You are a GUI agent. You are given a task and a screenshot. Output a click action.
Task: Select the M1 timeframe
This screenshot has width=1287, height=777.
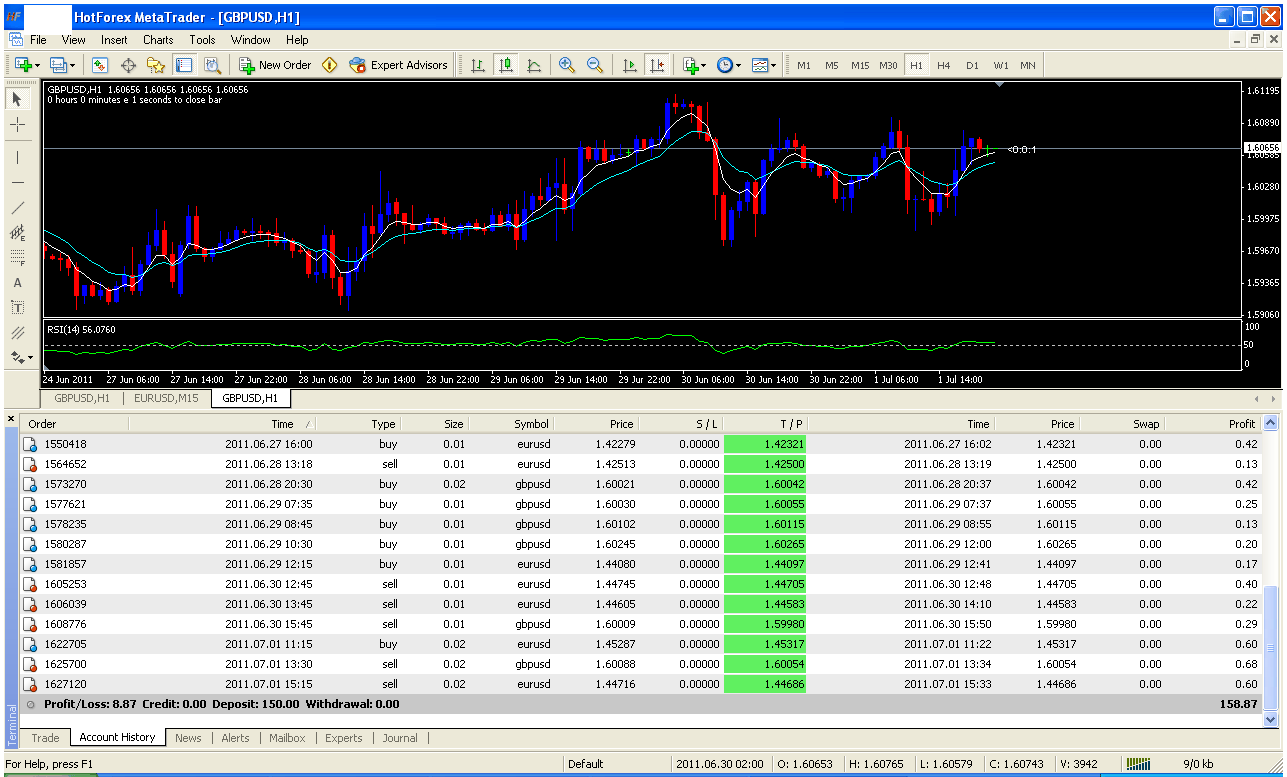[x=804, y=65]
